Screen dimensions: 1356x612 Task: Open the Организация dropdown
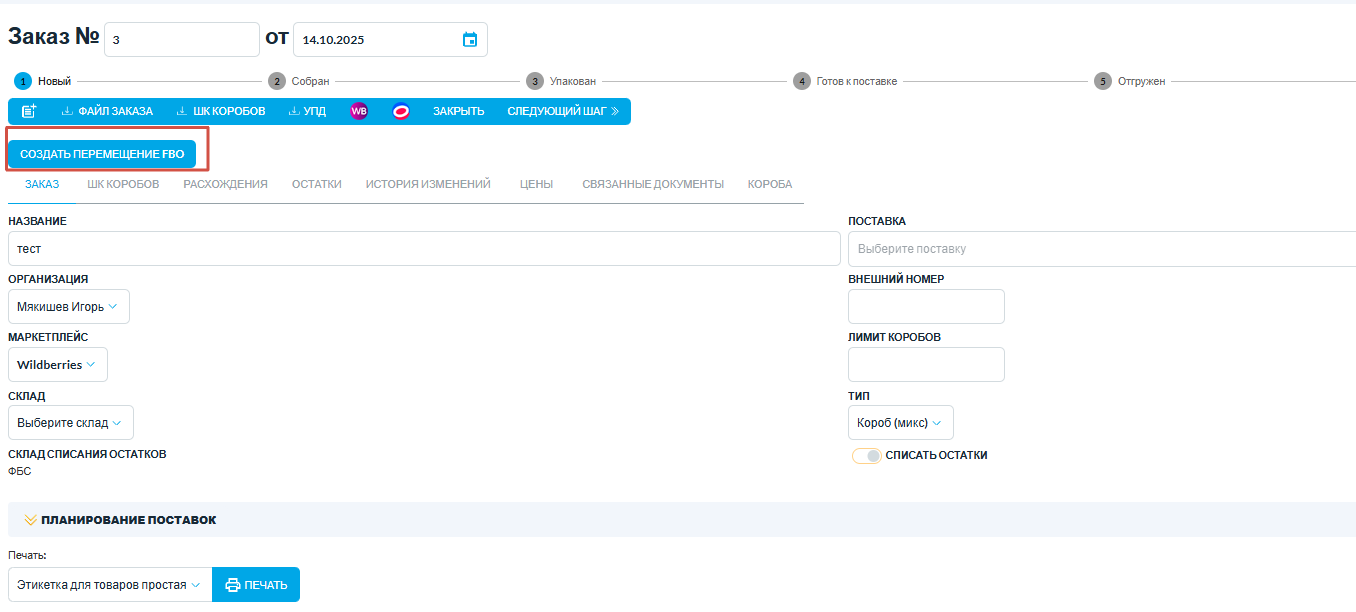68,307
